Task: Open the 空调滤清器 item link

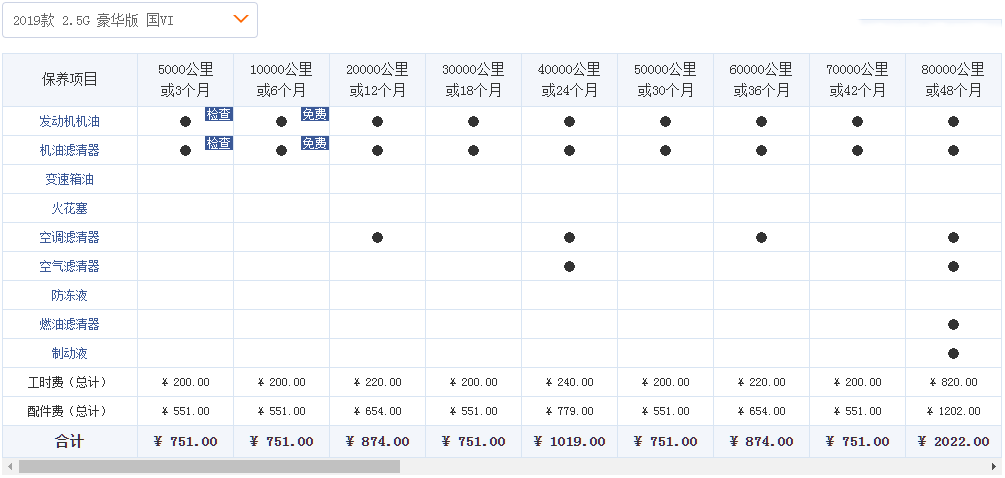Action: click(69, 237)
